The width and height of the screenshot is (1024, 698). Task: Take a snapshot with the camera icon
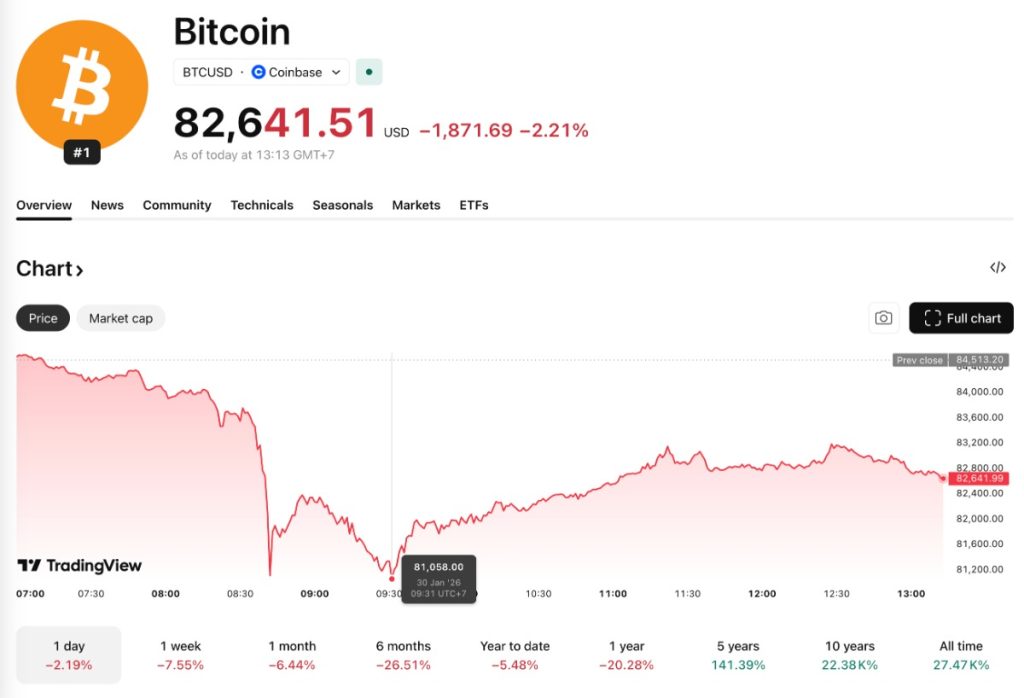click(x=883, y=317)
